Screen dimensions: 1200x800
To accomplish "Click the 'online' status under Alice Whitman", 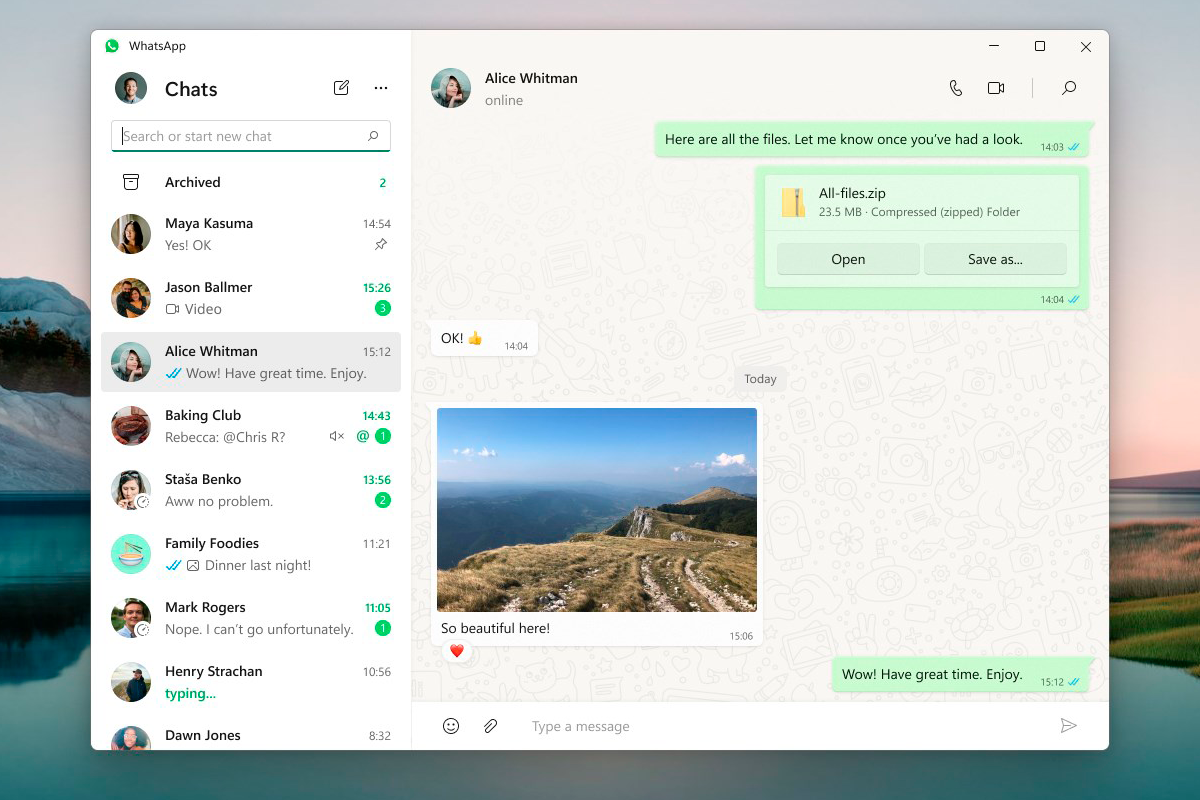I will (x=504, y=100).
